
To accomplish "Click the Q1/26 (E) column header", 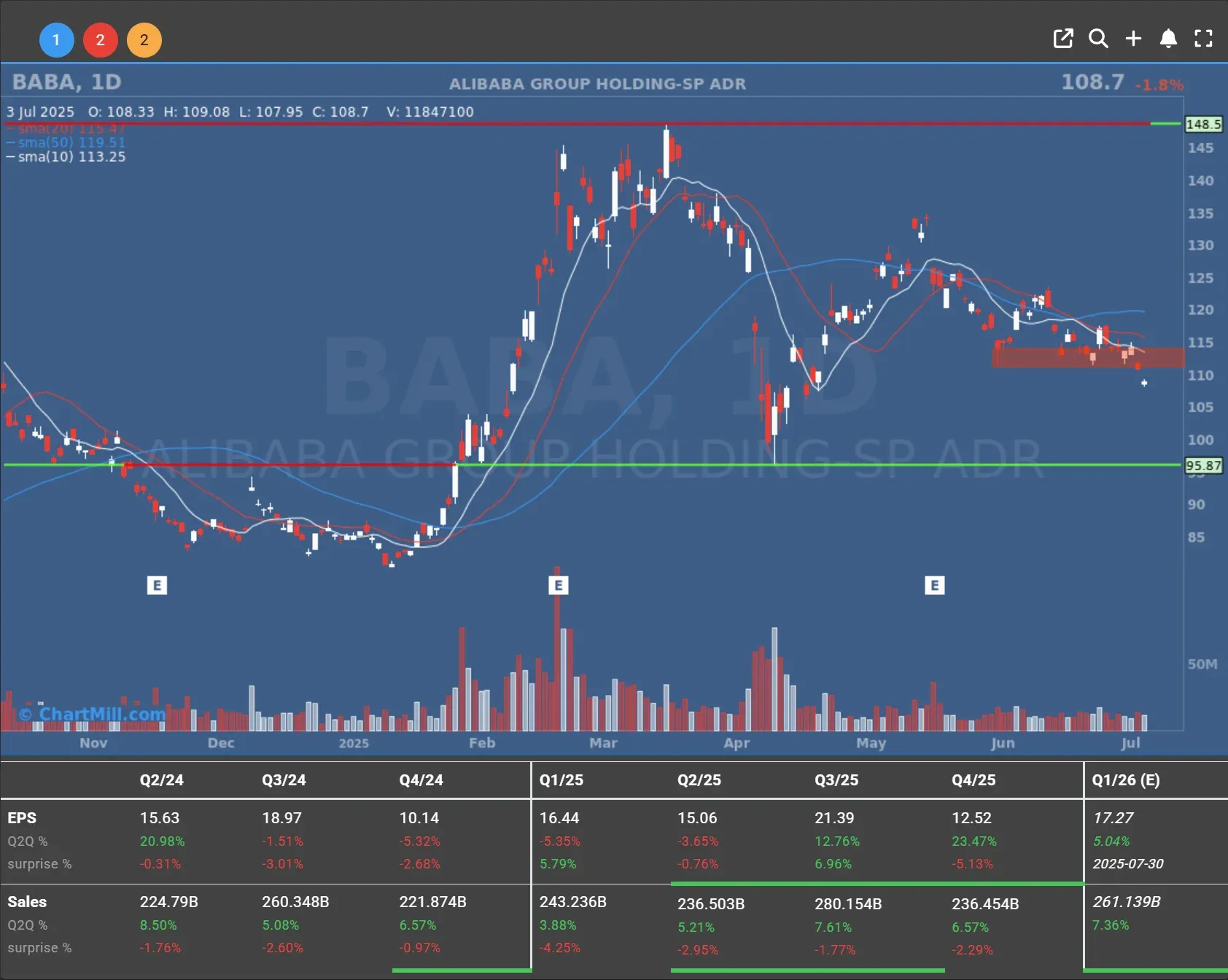I will tap(1125, 780).
